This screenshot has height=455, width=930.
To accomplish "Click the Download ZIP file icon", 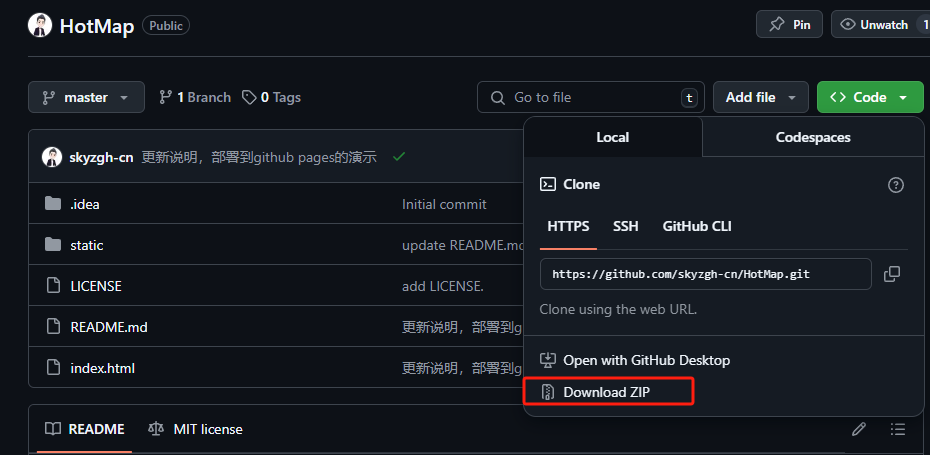I will (x=548, y=392).
